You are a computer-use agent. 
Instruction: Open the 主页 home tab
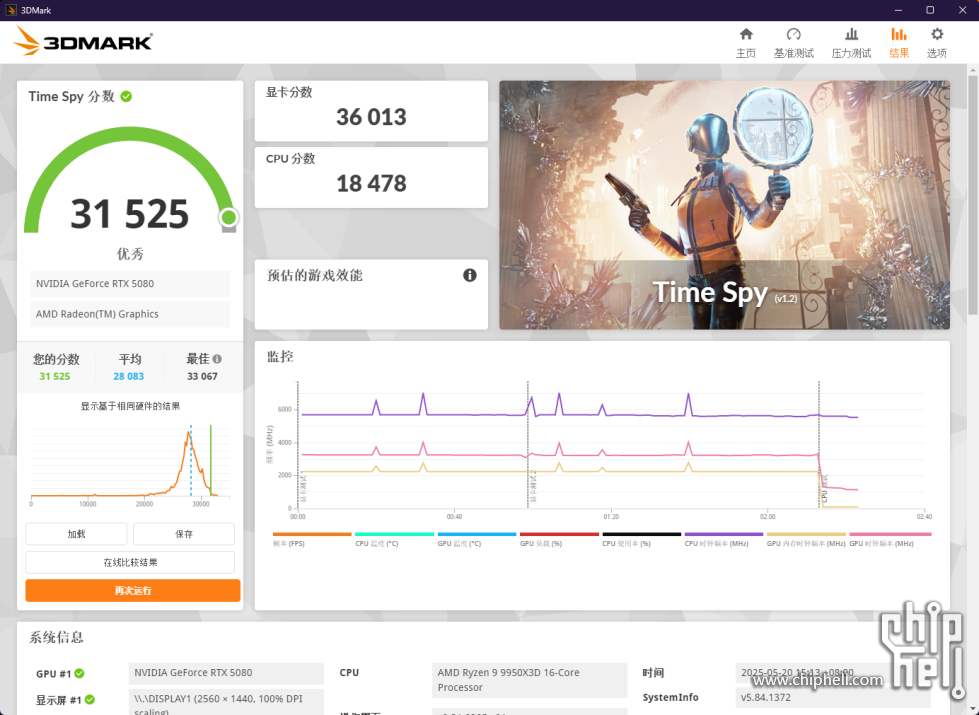[x=745, y=42]
